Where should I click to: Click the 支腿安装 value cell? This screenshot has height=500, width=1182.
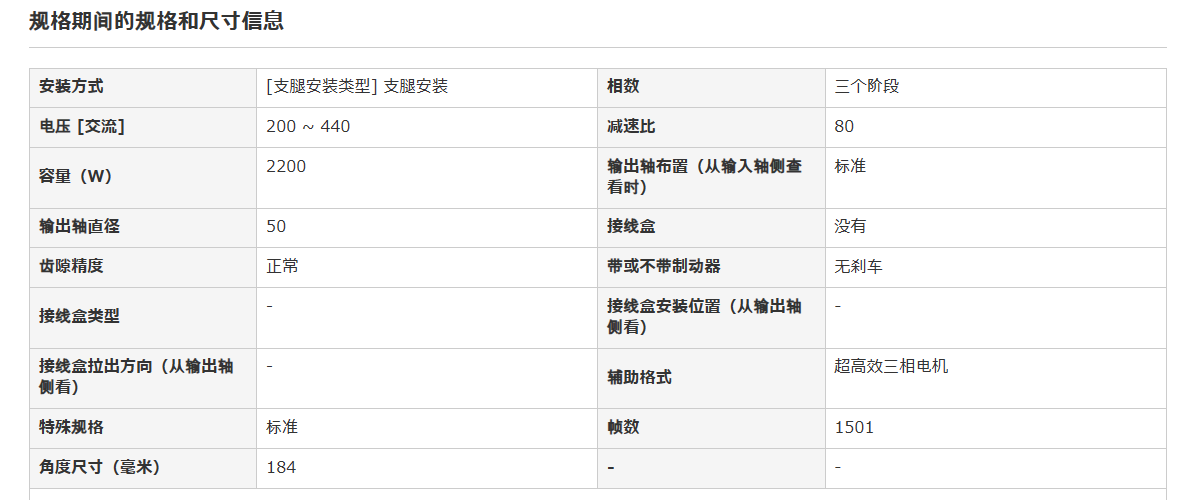[427, 87]
